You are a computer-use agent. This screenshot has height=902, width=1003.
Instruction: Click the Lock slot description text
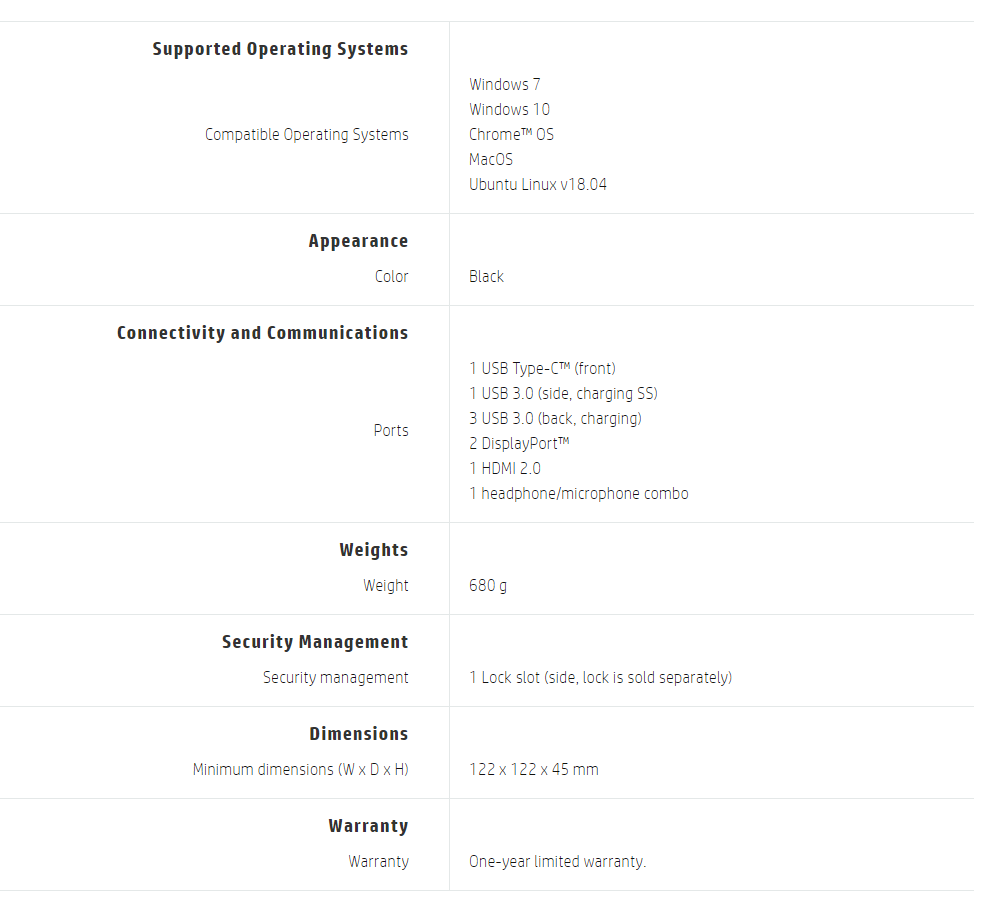coord(600,677)
